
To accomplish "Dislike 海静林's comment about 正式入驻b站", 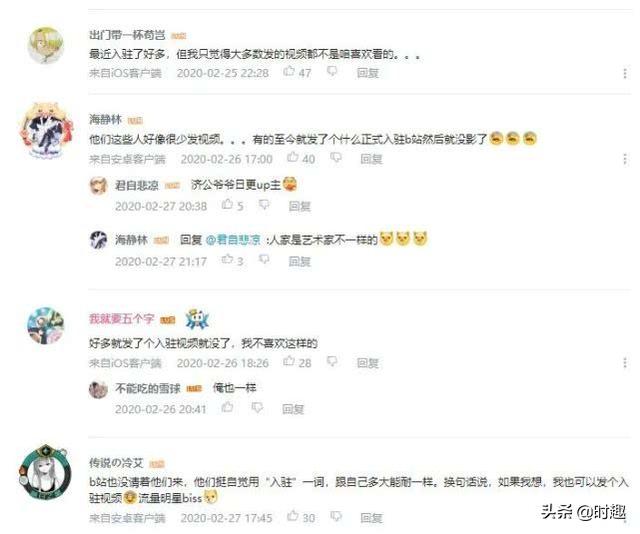I will (336, 158).
